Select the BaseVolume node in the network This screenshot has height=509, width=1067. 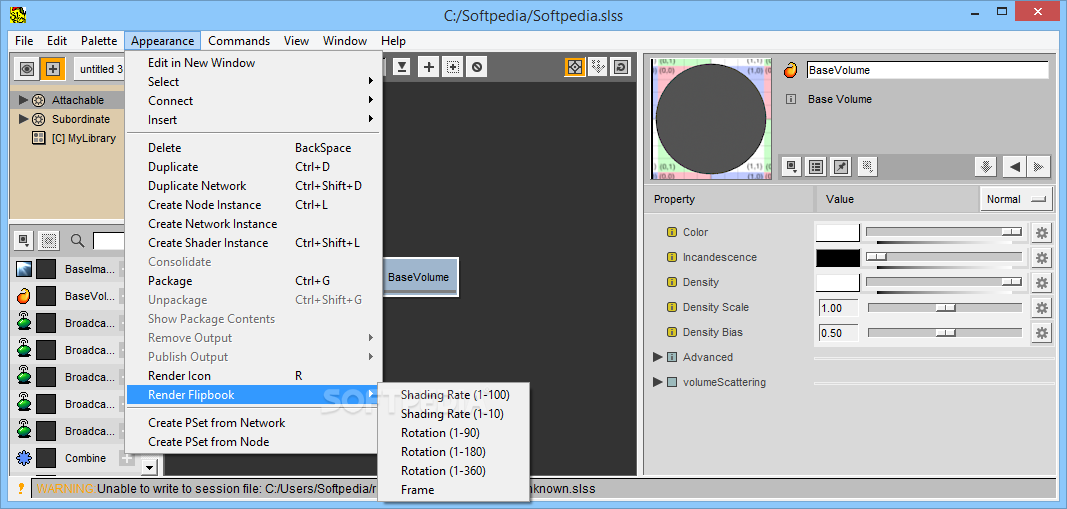pyautogui.click(x=419, y=277)
